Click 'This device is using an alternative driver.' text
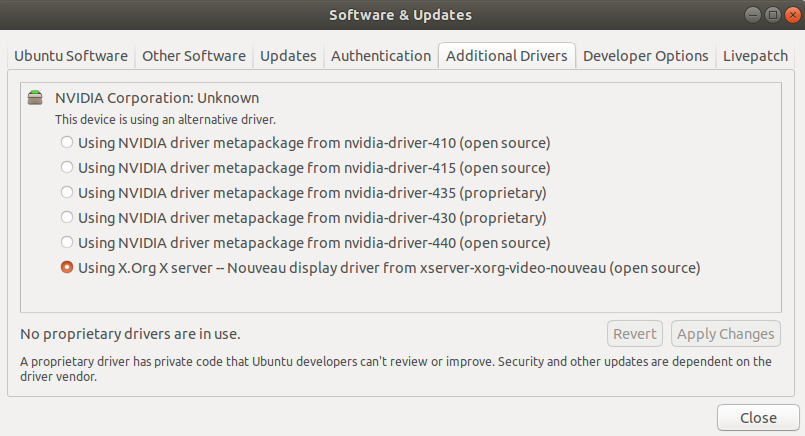Image resolution: width=805 pixels, height=436 pixels. click(x=165, y=120)
